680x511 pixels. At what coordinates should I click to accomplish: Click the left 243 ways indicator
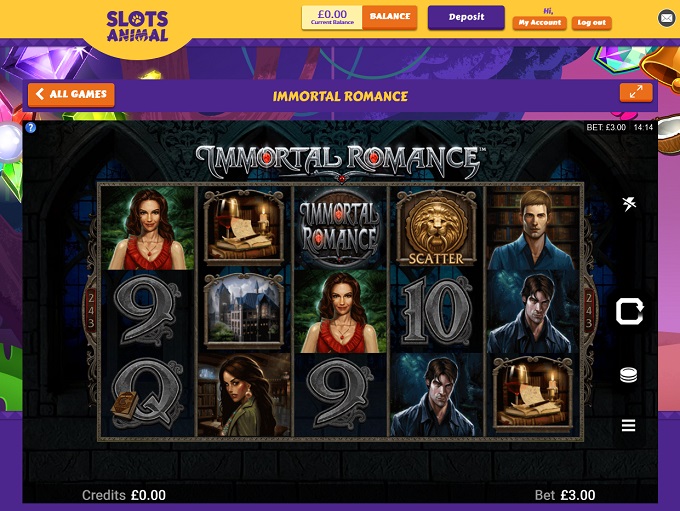pyautogui.click(x=91, y=311)
